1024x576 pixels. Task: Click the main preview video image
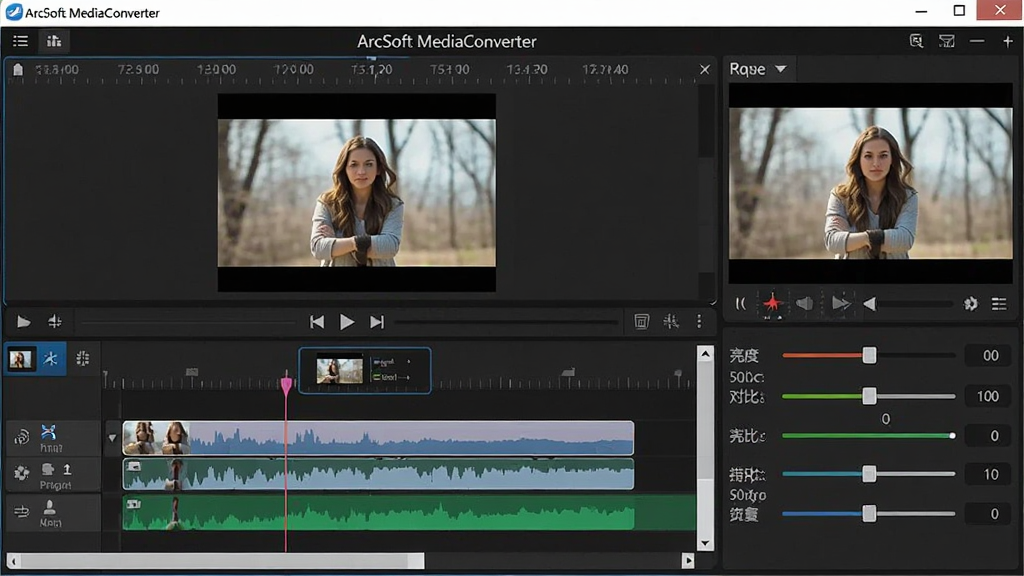pyautogui.click(x=357, y=193)
